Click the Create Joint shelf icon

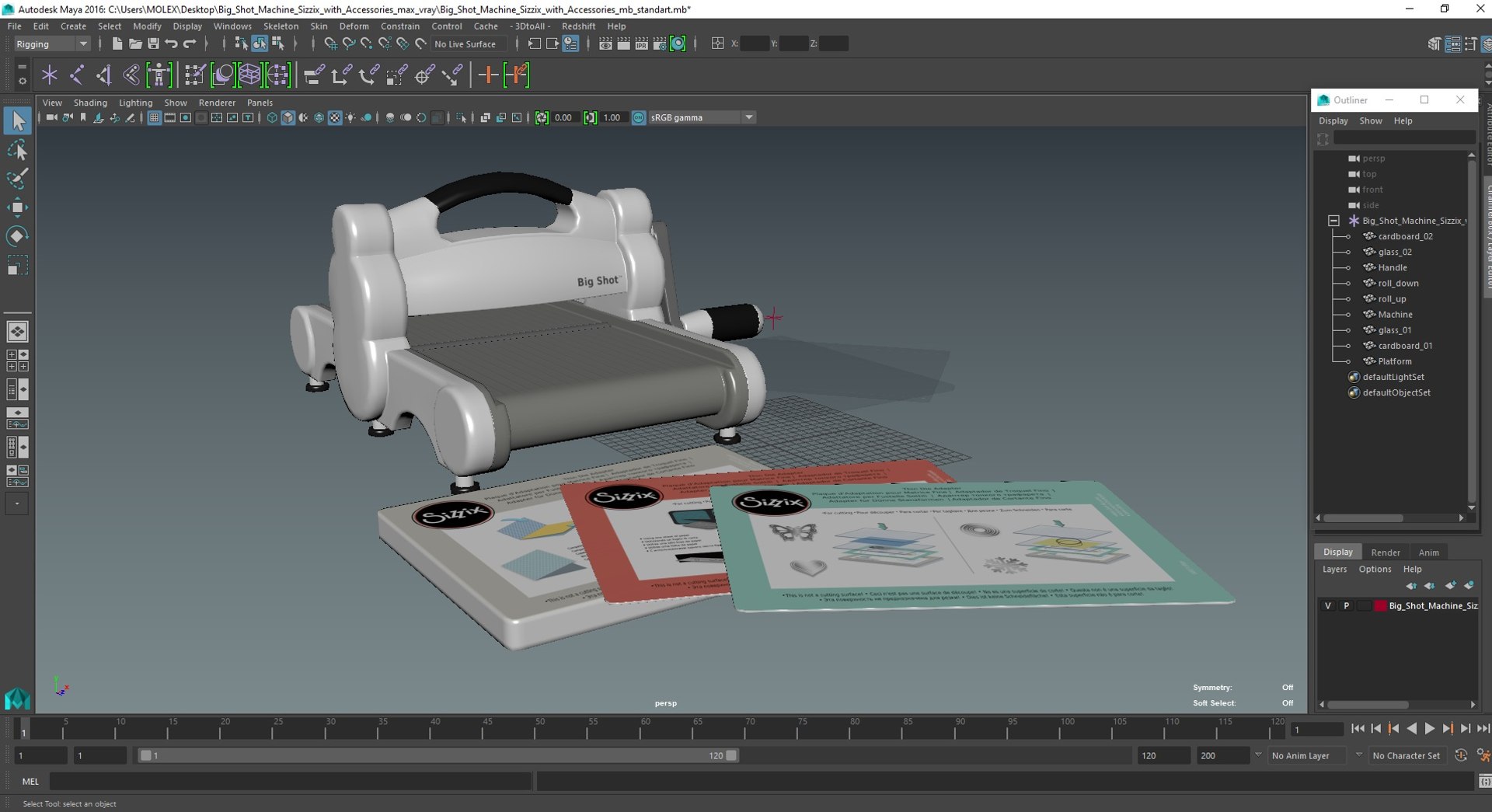click(x=77, y=75)
